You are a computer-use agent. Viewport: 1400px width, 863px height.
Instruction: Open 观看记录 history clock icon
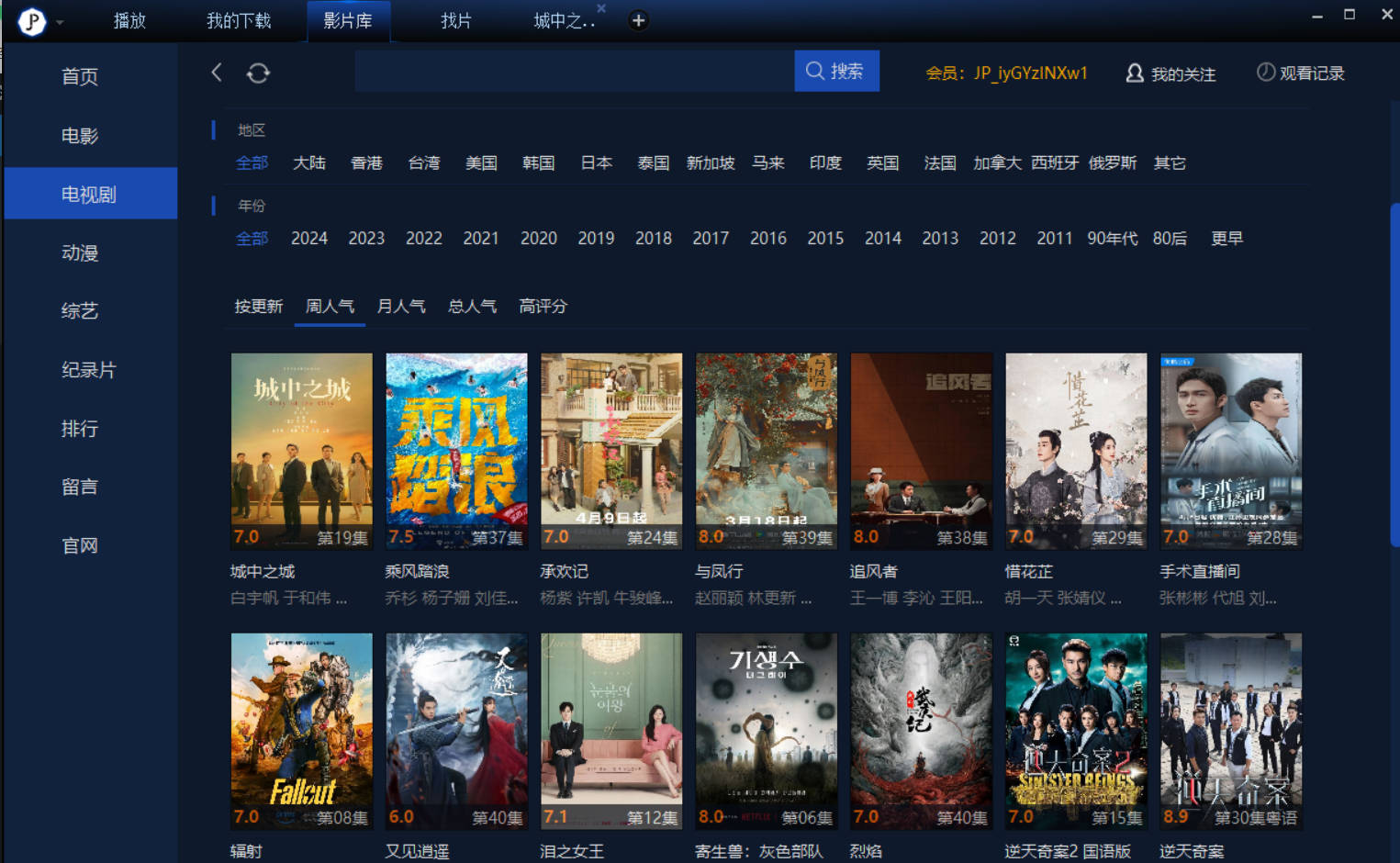point(1300,73)
